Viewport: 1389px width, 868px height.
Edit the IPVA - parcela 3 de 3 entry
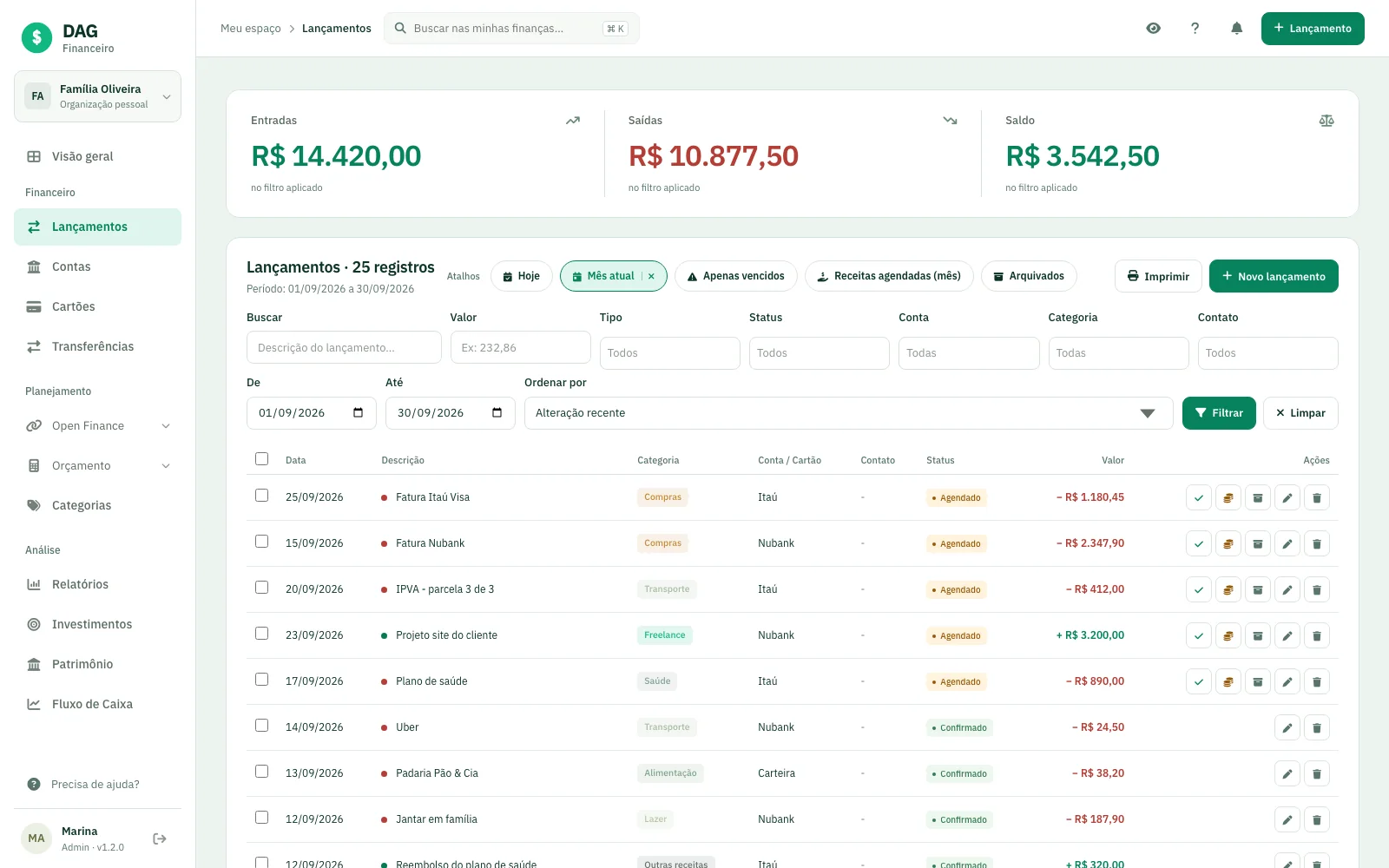point(1287,589)
